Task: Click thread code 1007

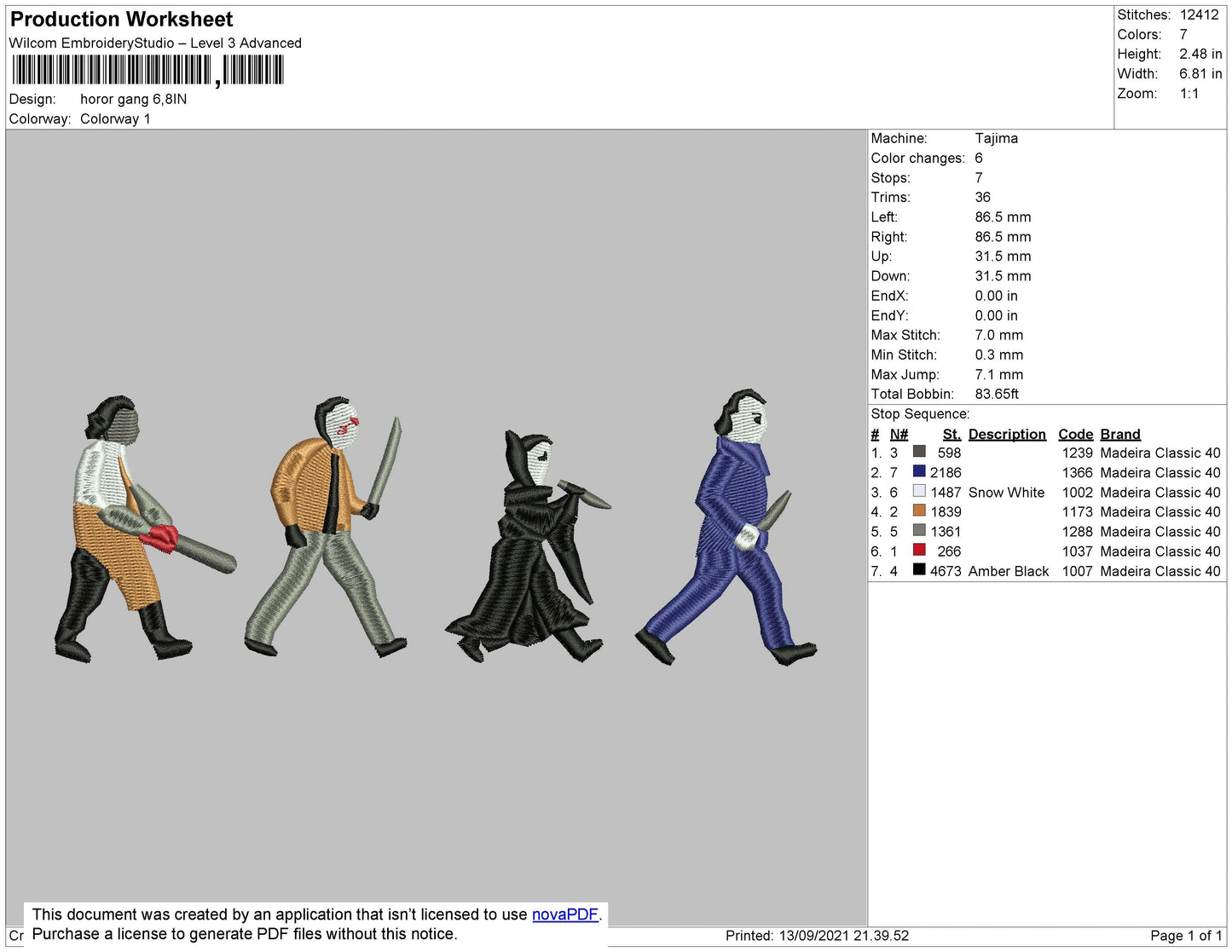Action: click(x=1077, y=571)
